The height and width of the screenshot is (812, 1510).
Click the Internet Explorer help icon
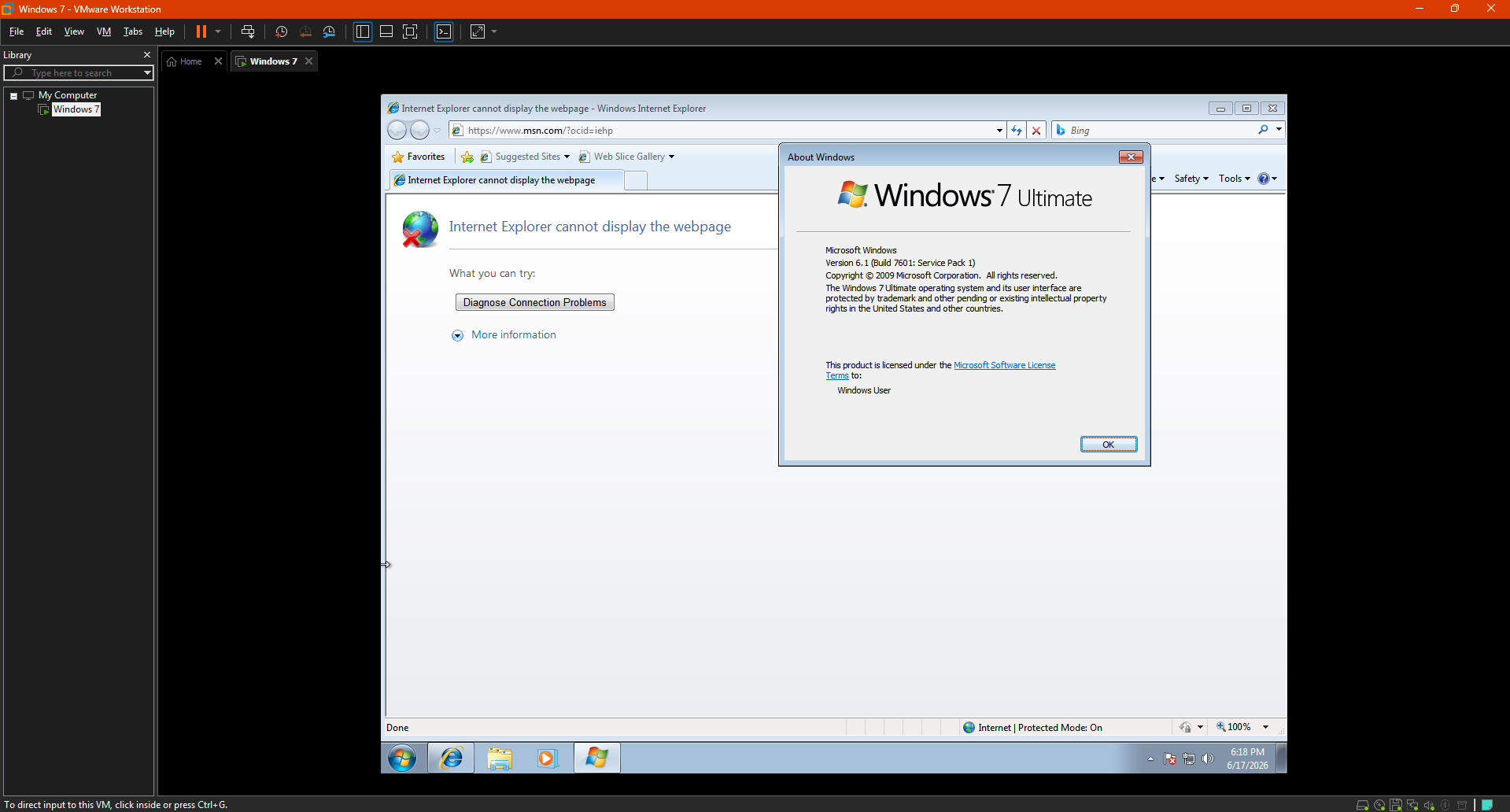[1264, 179]
